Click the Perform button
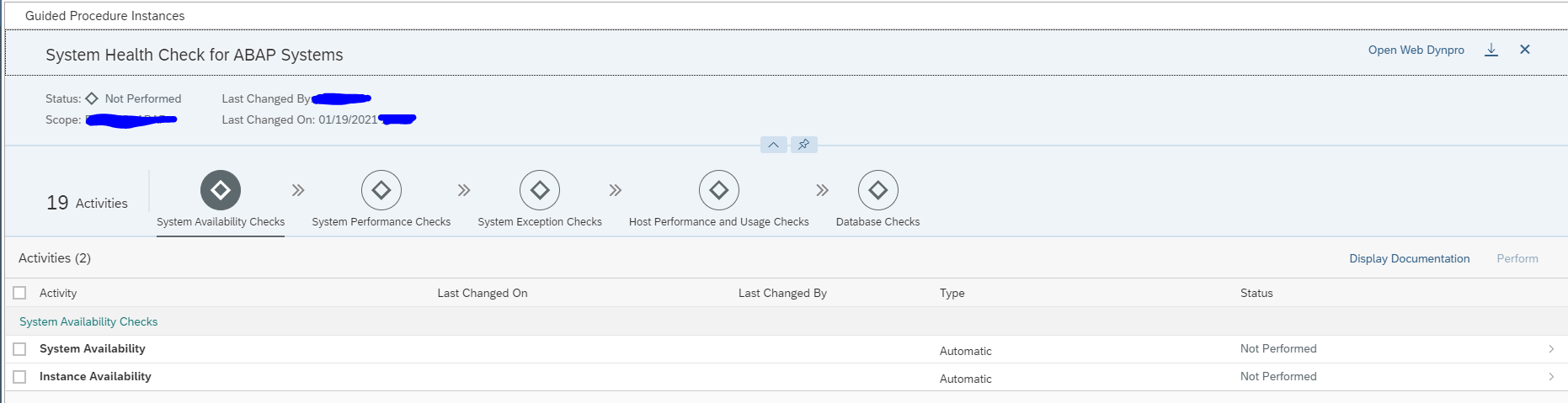Image resolution: width=1568 pixels, height=403 pixels. coord(1517,258)
